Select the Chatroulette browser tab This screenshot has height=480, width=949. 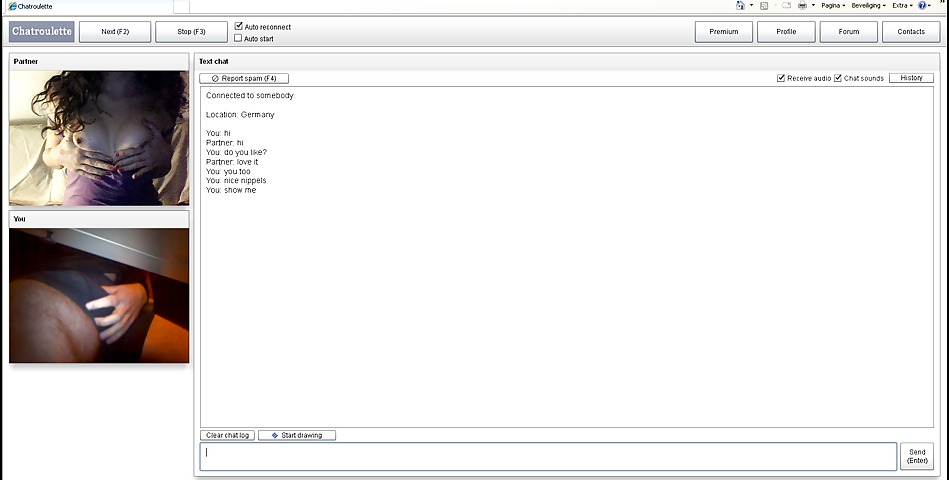point(91,6)
